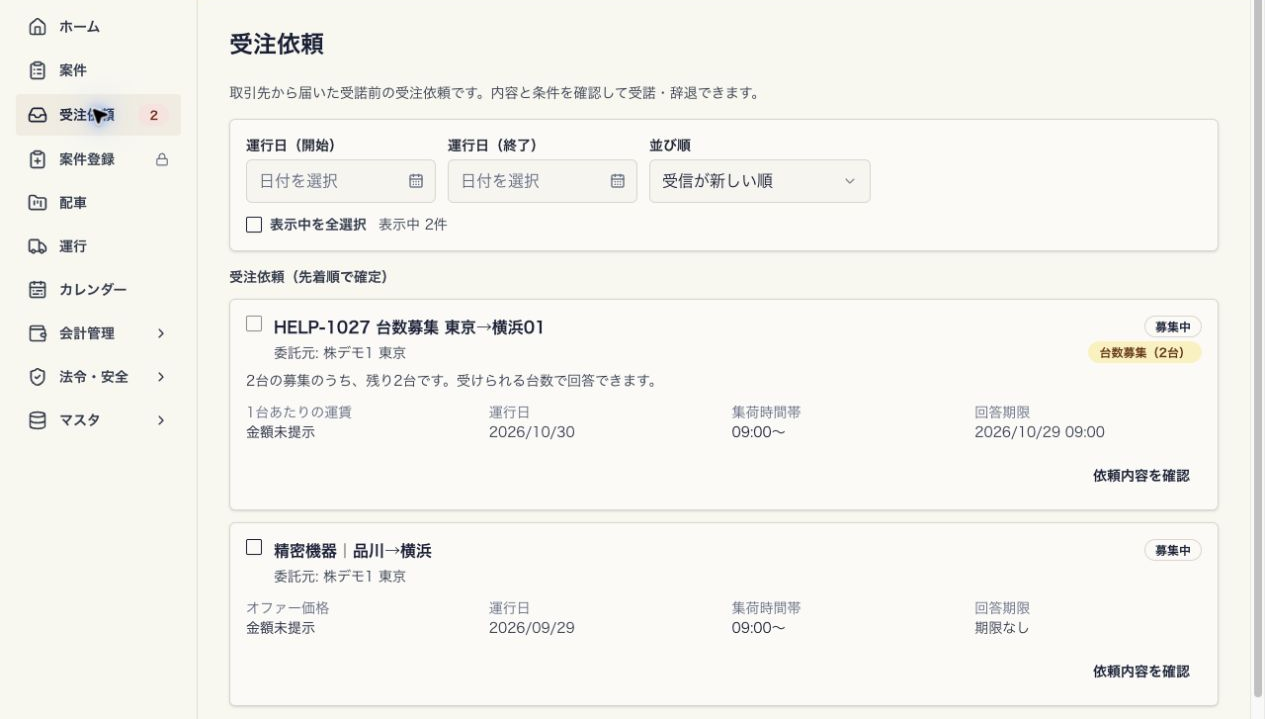Click the ホーム house icon in sidebar
1265x719 pixels.
pyautogui.click(x=37, y=27)
